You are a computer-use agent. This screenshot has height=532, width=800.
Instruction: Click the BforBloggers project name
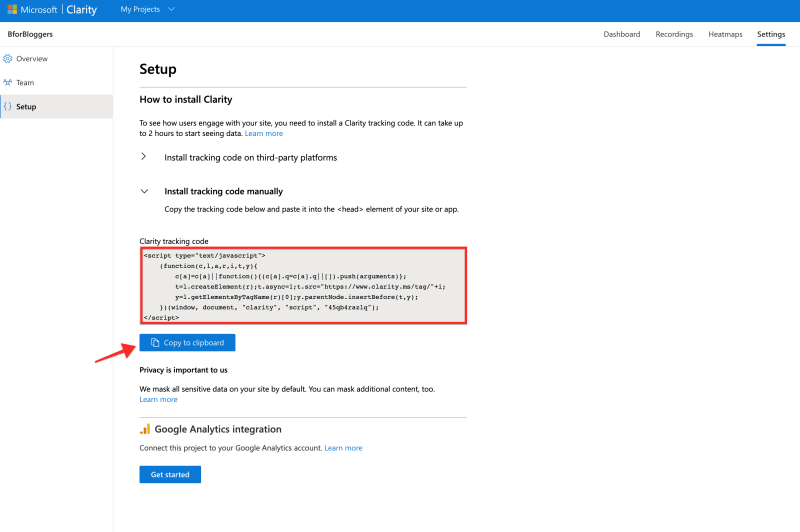(x=30, y=34)
